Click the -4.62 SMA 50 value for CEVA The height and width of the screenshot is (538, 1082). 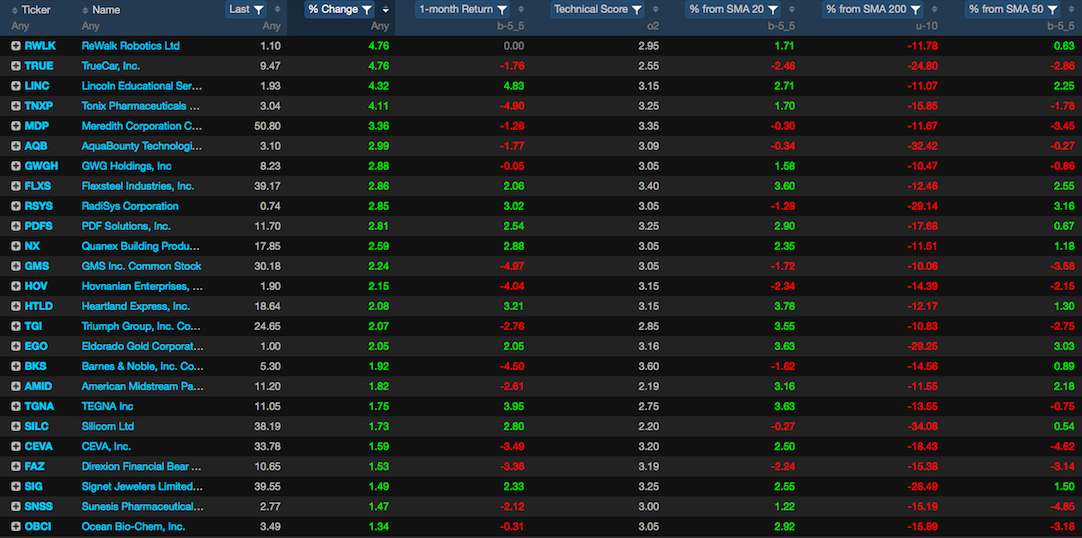[x=1061, y=446]
